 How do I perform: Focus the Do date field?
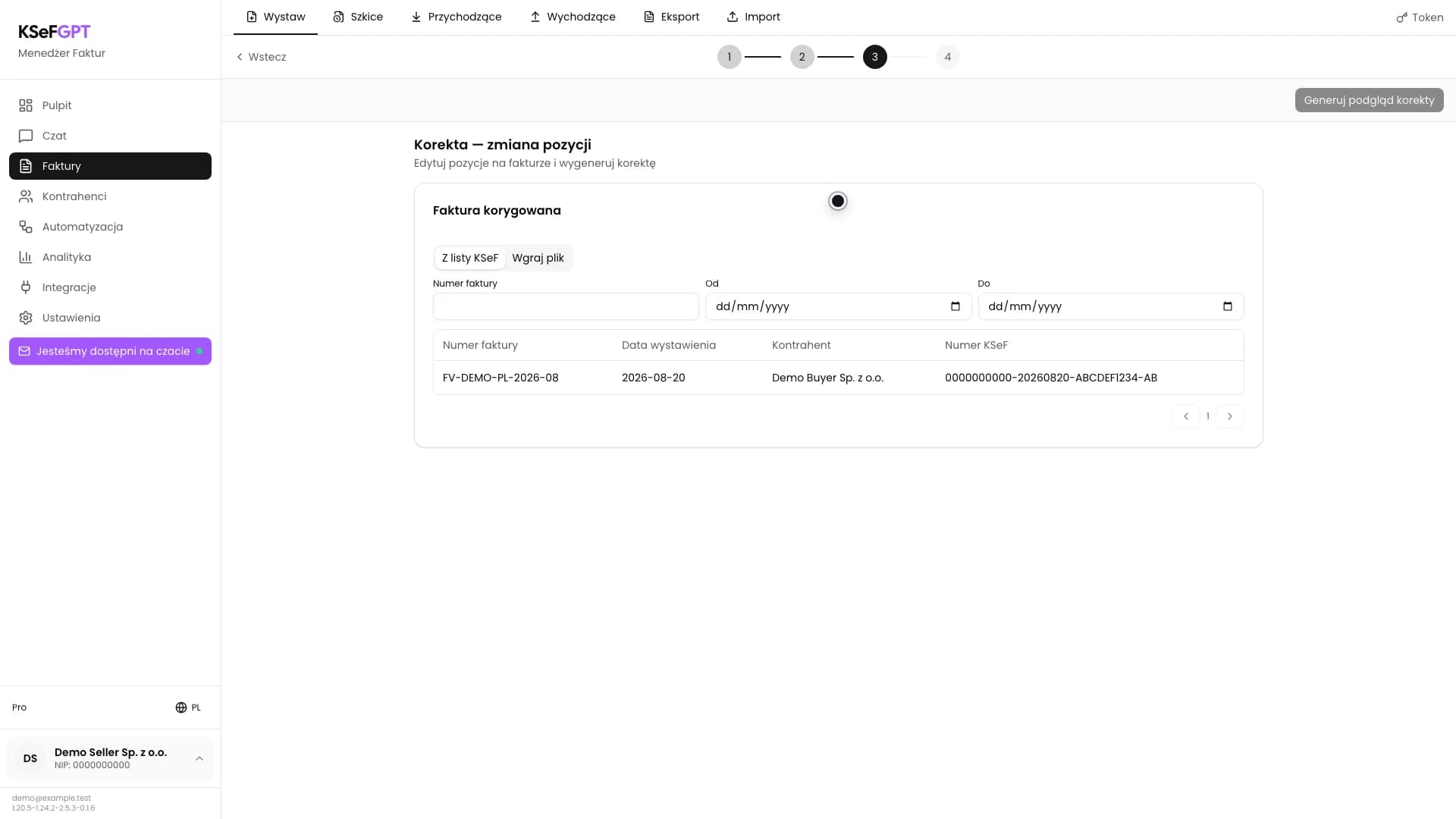1111,306
